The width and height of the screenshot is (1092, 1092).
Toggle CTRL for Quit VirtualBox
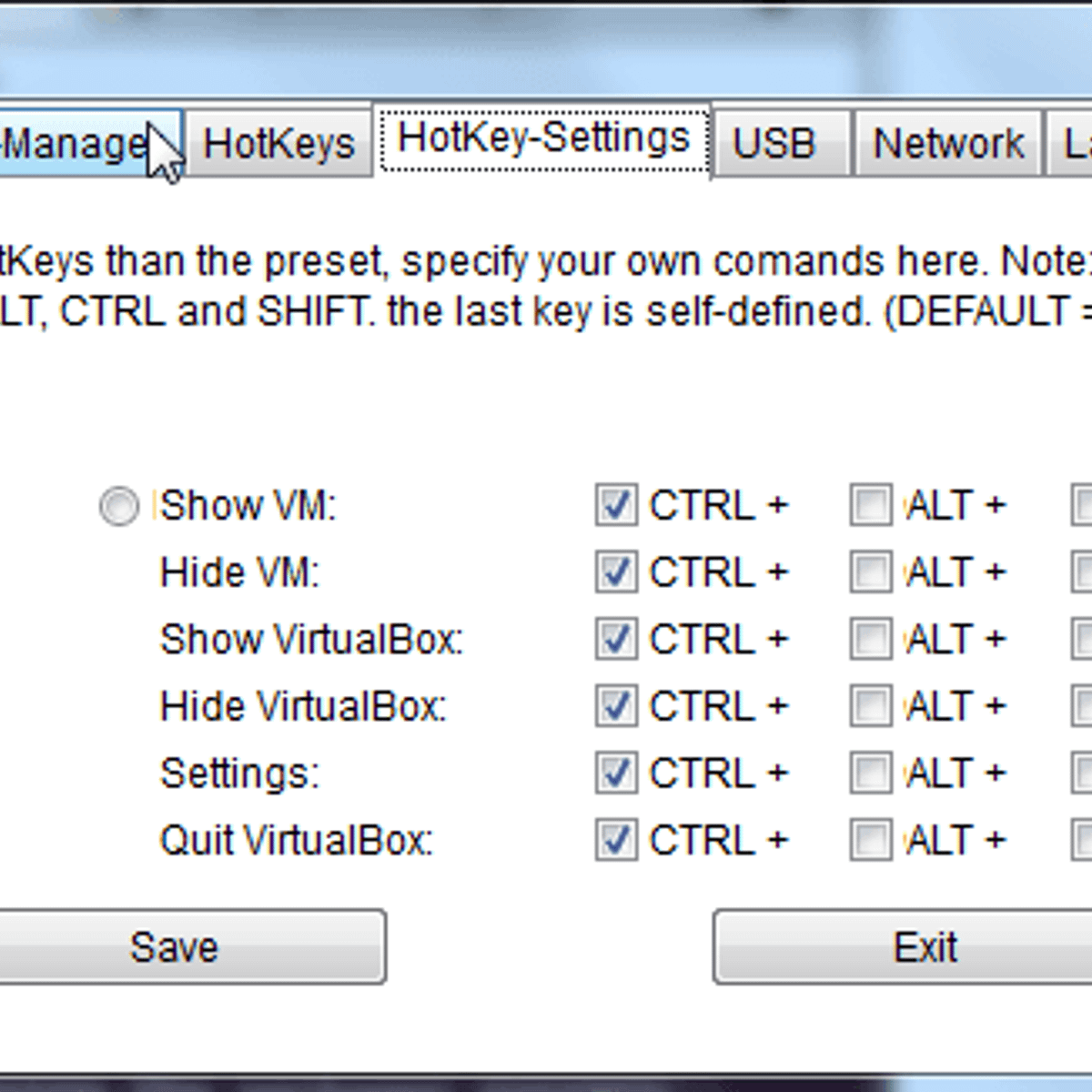tap(616, 840)
